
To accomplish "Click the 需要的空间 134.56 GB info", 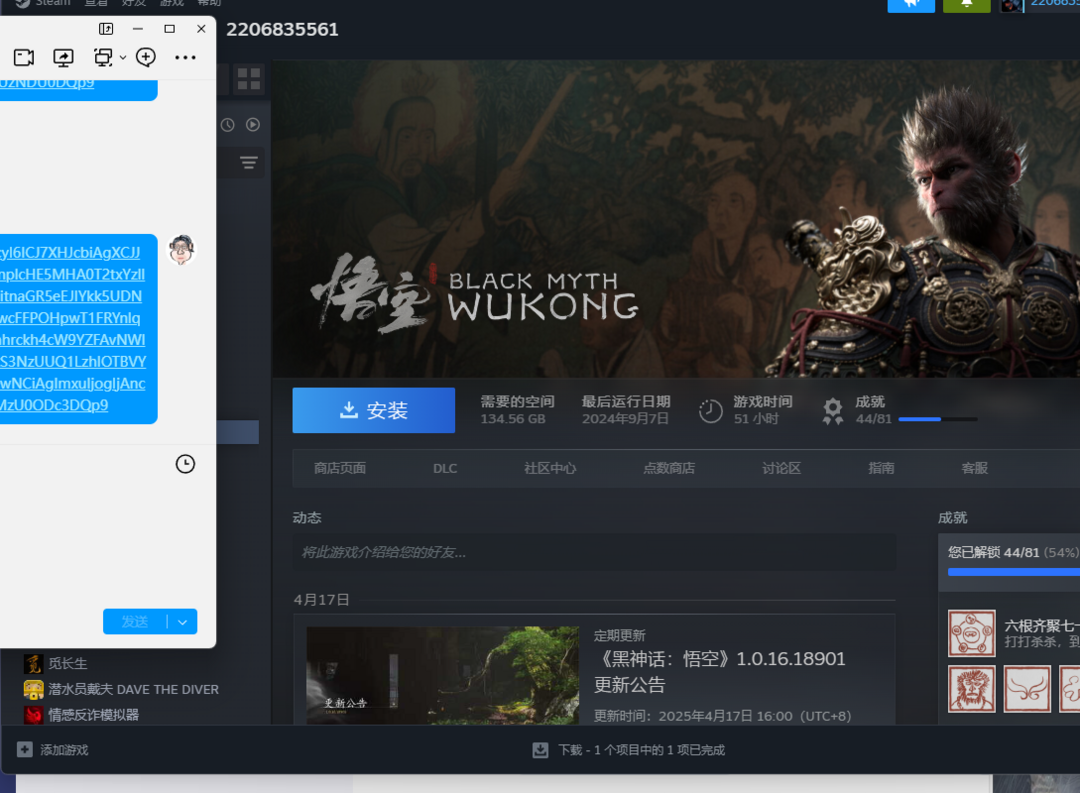I will tap(517, 410).
